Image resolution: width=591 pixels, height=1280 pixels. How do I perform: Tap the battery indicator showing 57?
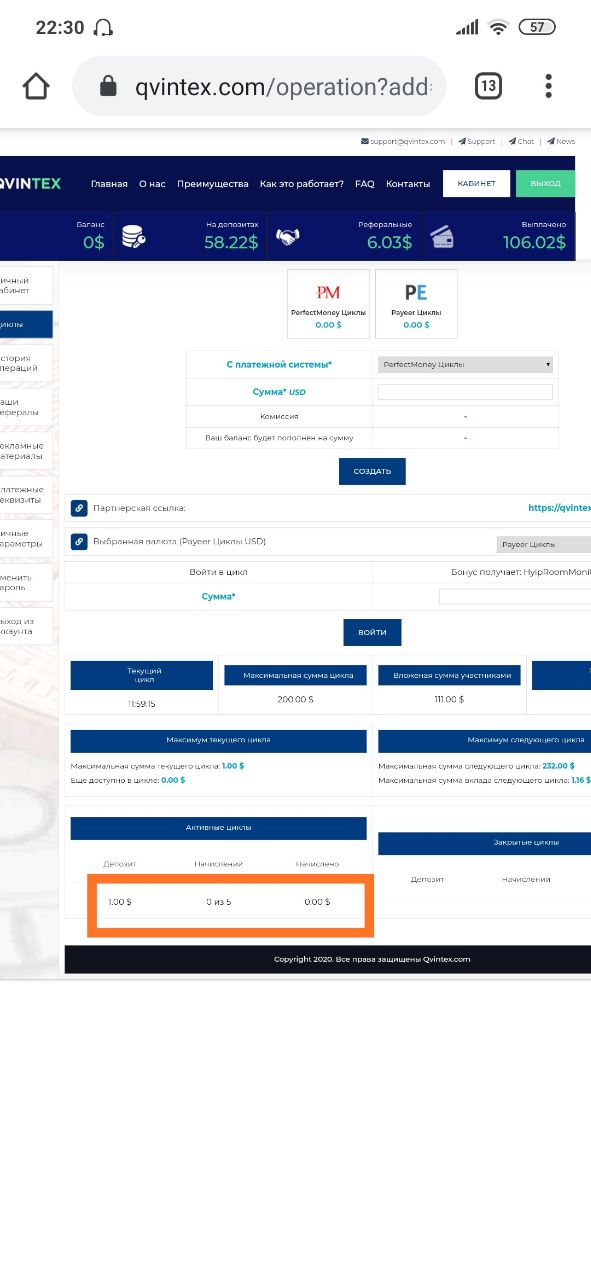[x=537, y=28]
